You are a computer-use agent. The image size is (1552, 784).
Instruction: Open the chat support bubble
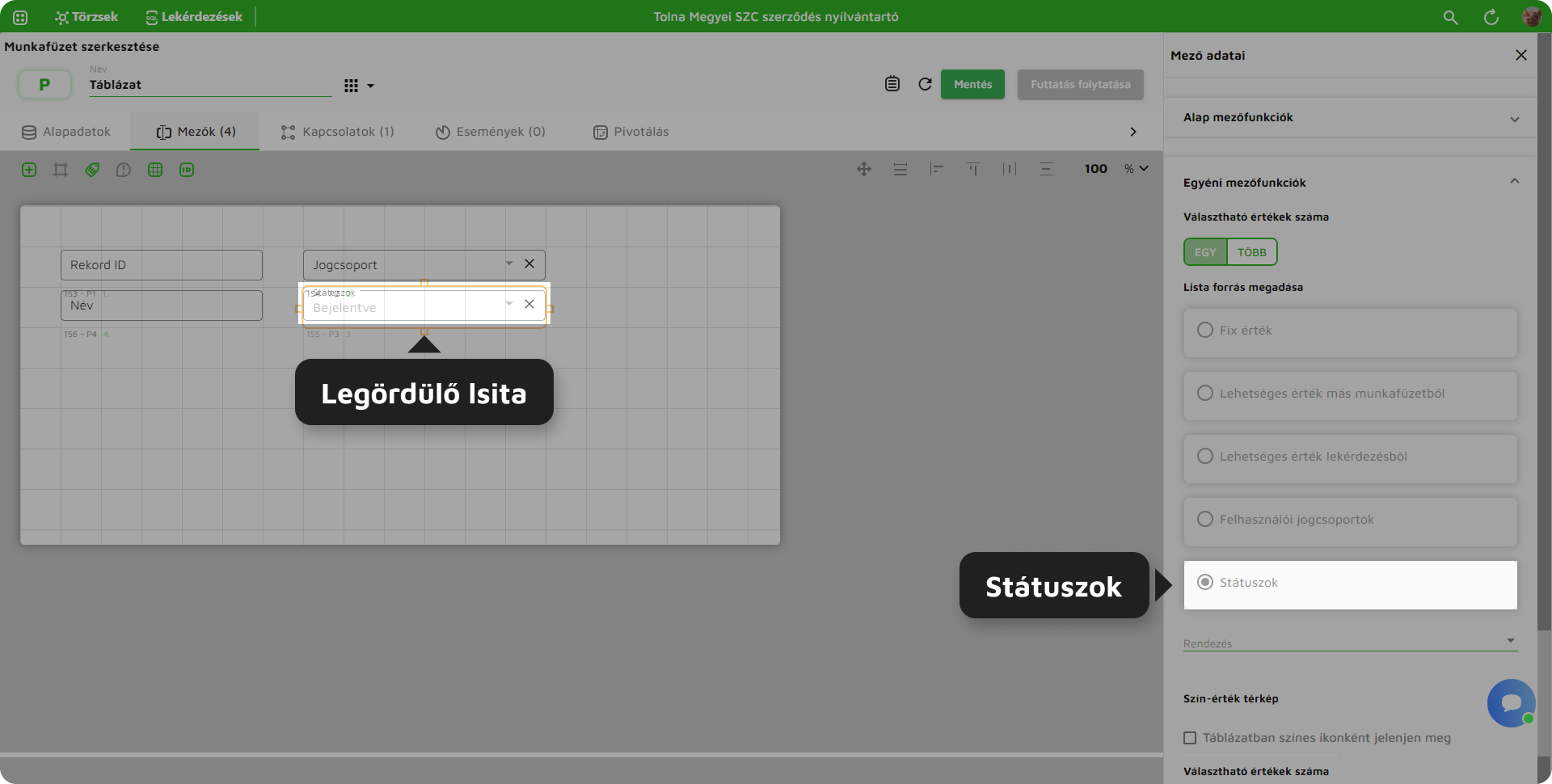pos(1511,702)
